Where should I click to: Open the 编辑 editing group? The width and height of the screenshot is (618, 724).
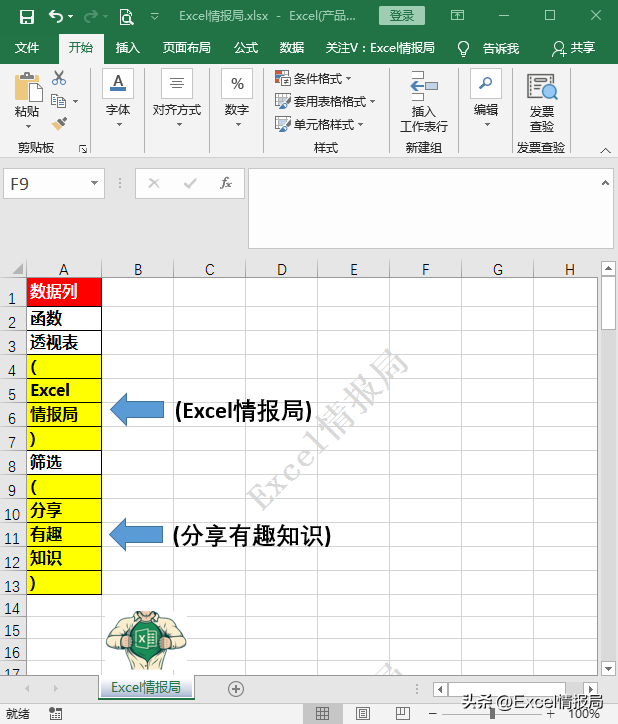coord(486,98)
